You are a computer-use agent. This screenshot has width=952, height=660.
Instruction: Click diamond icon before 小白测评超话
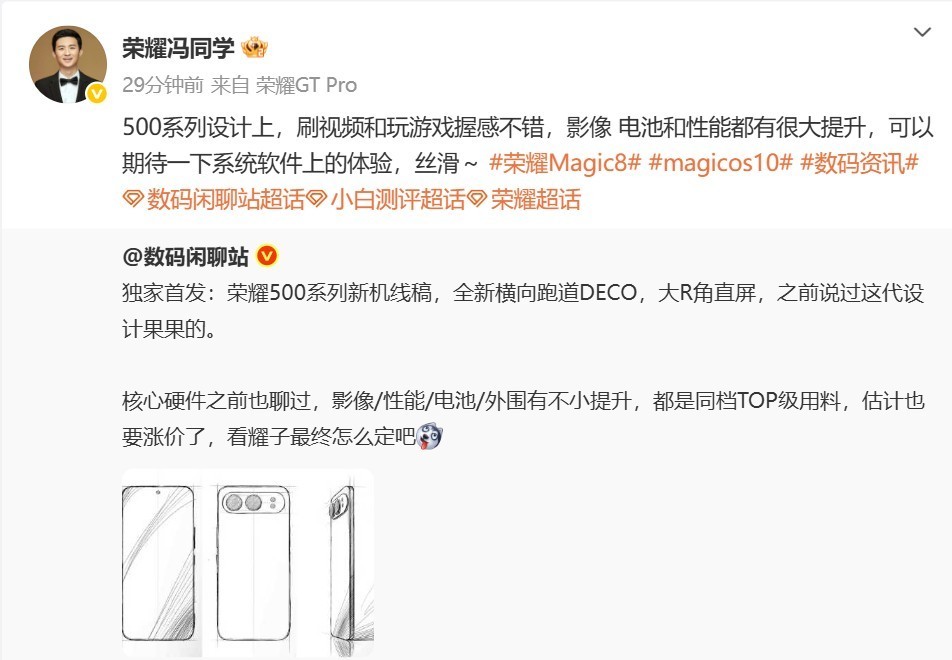(316, 199)
